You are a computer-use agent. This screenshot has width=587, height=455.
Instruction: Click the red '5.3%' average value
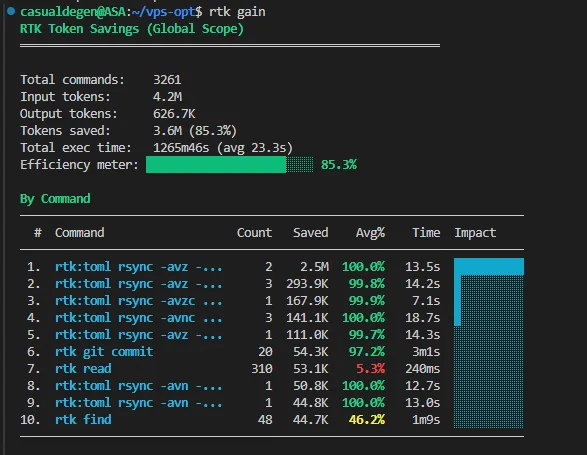coord(370,368)
